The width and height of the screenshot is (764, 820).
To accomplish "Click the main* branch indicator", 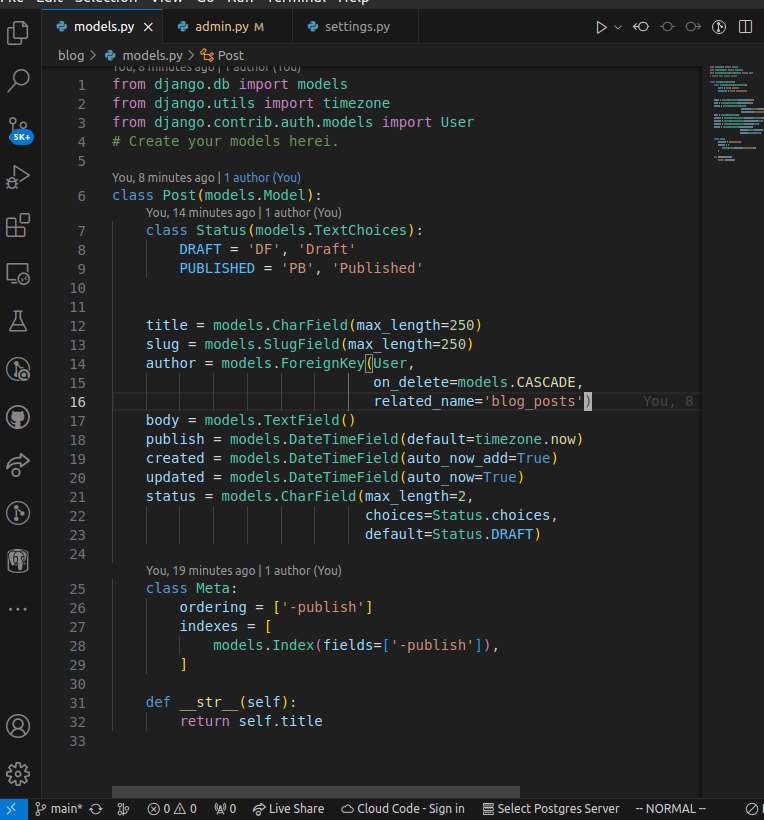I will 59,809.
